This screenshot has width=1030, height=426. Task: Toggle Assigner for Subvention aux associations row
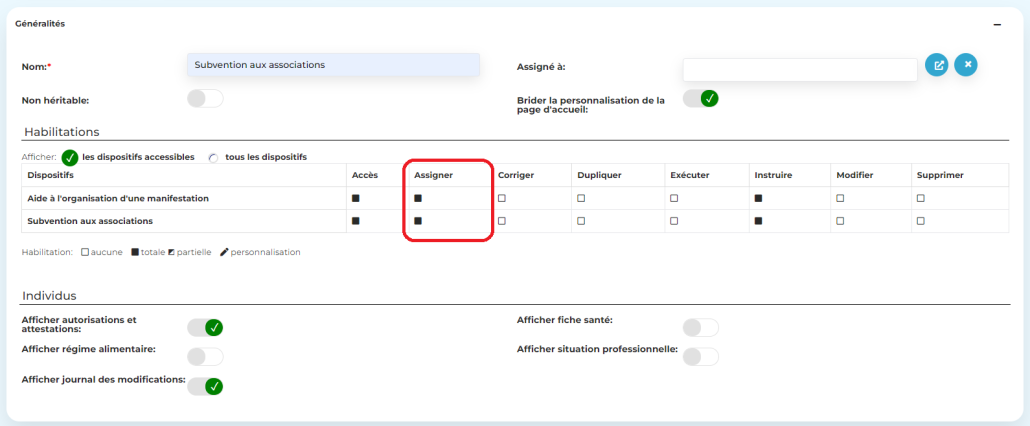click(418, 220)
